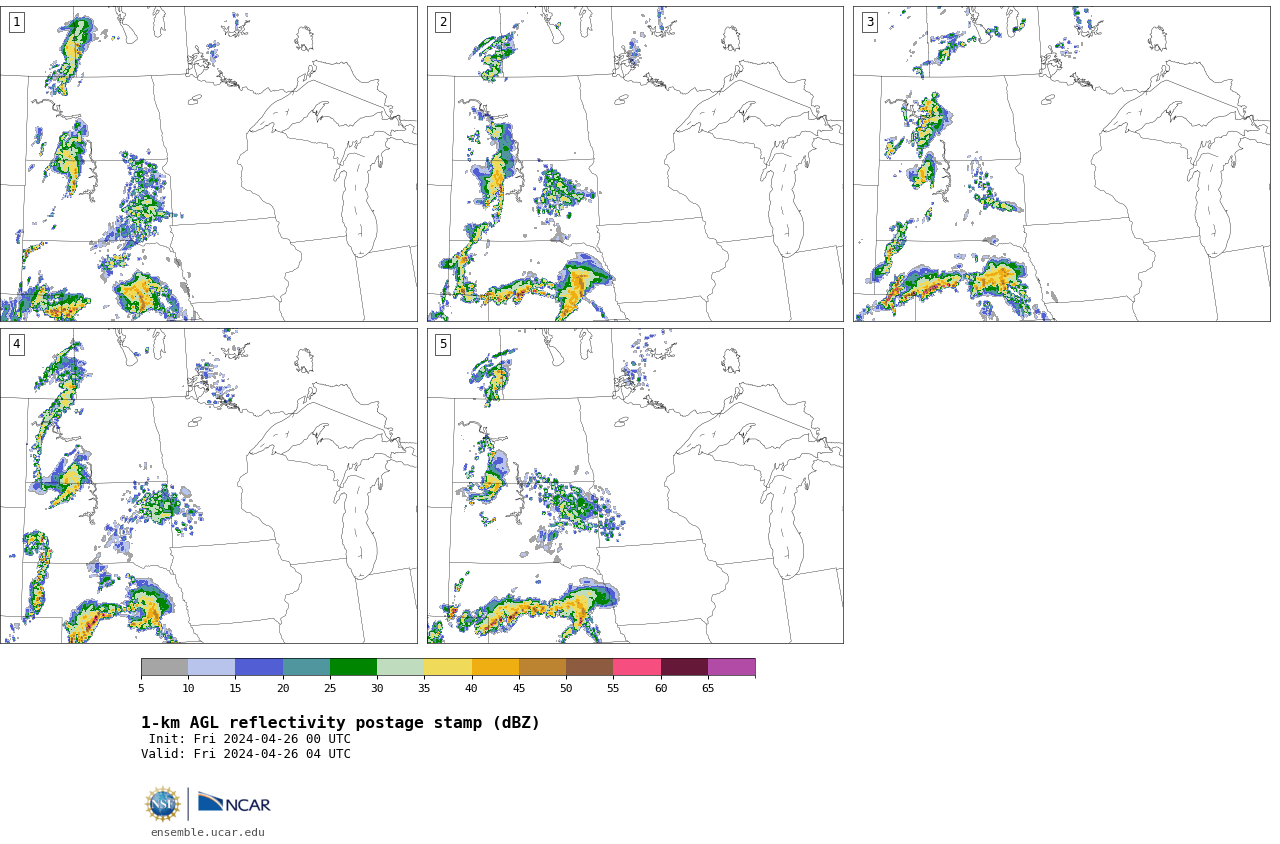Click the maroon 60-65 dBZ swatch
This screenshot has width=1280, height=844.
click(x=684, y=667)
